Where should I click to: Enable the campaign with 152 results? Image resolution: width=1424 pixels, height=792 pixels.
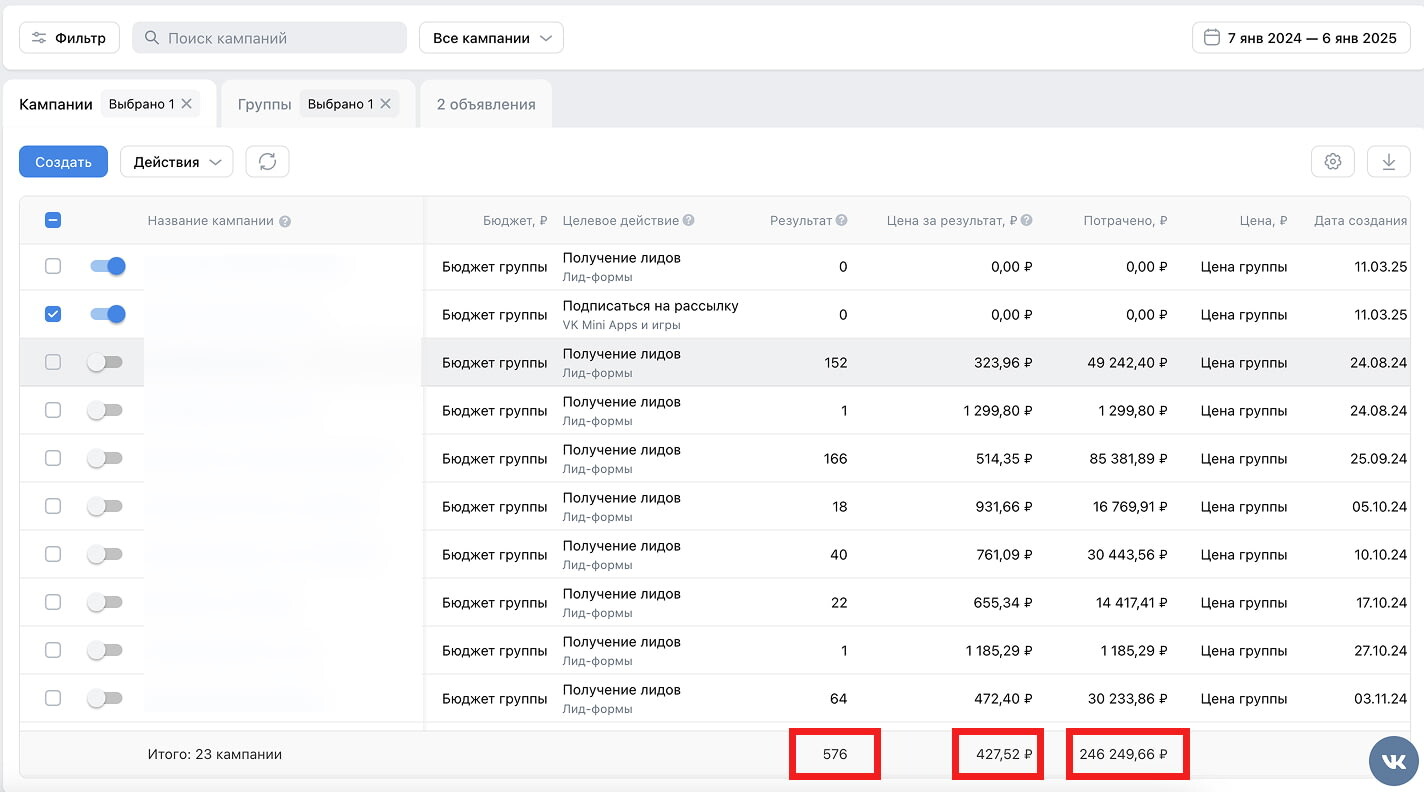tap(105, 362)
